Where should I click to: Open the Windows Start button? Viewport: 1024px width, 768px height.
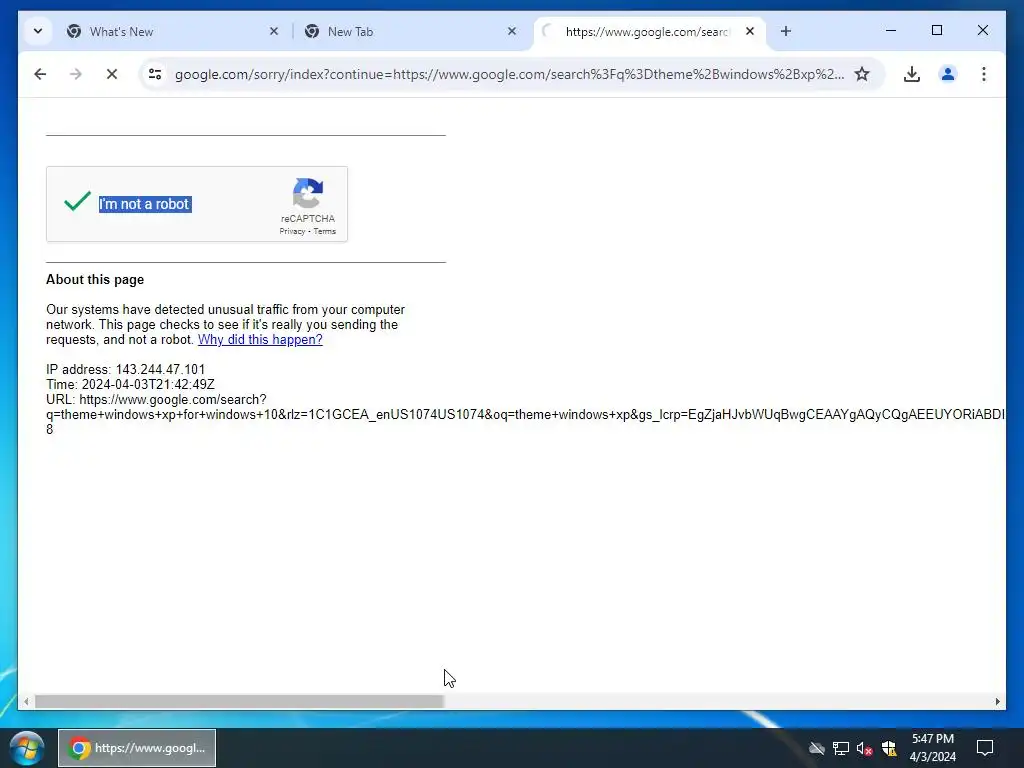click(x=27, y=748)
